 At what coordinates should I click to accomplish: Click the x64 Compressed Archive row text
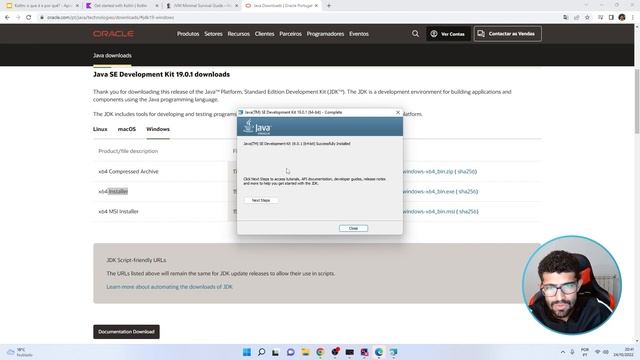point(128,171)
